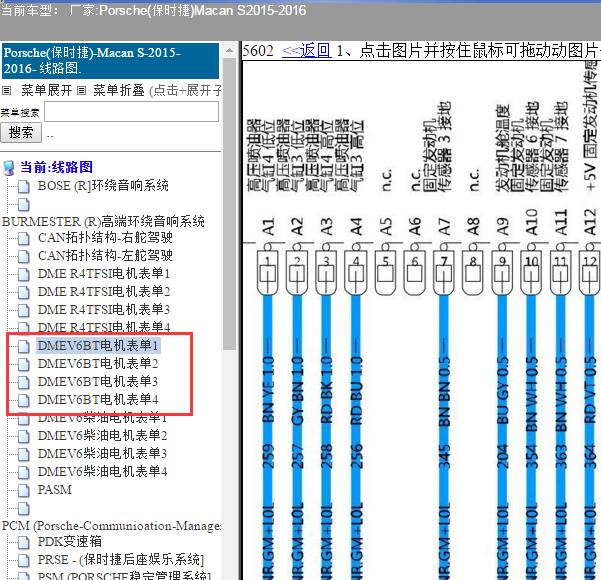The width and height of the screenshot is (601, 580).
Task: Click connector pin 7 in diagram
Action: point(444,271)
